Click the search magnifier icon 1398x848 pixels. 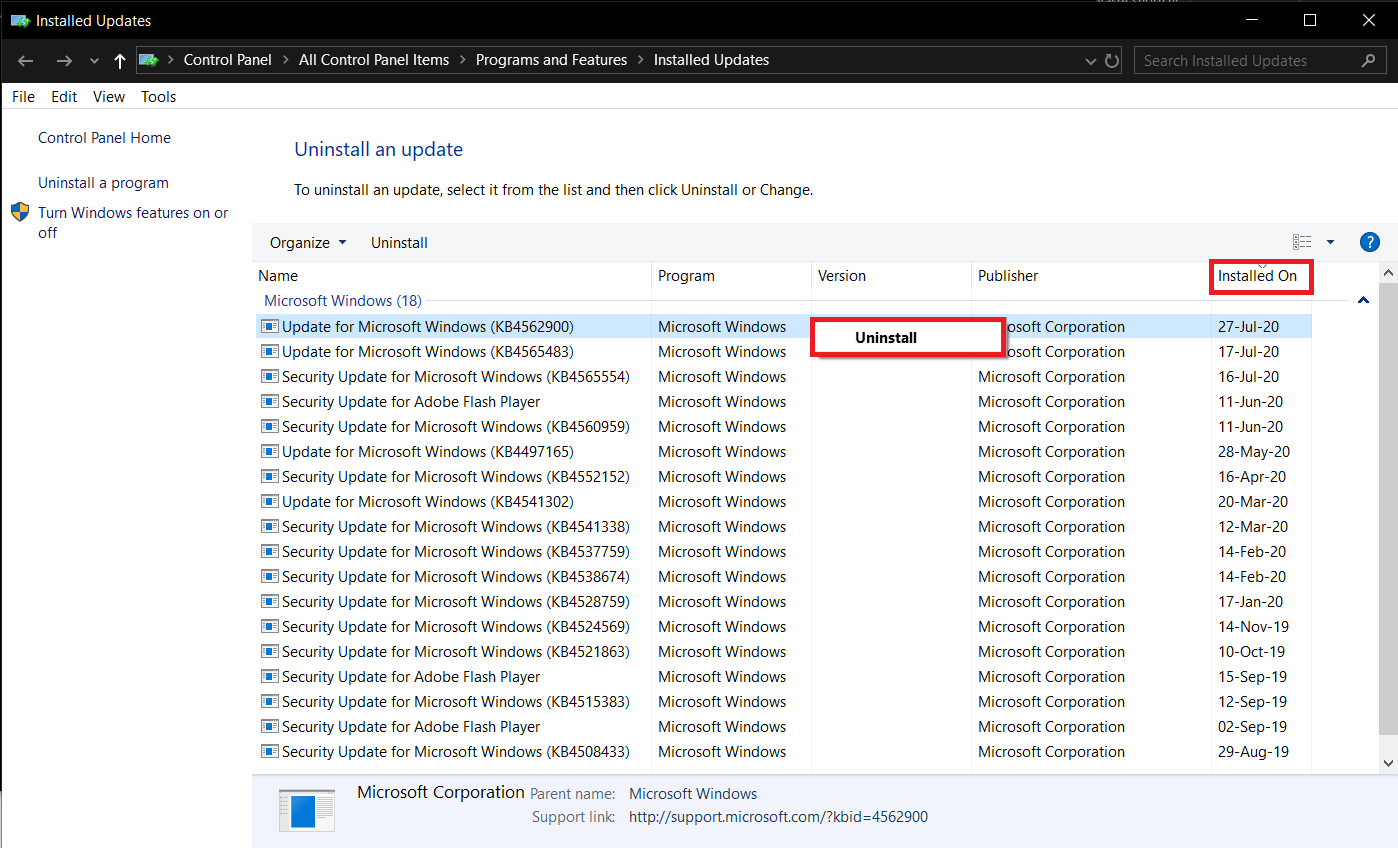point(1368,61)
